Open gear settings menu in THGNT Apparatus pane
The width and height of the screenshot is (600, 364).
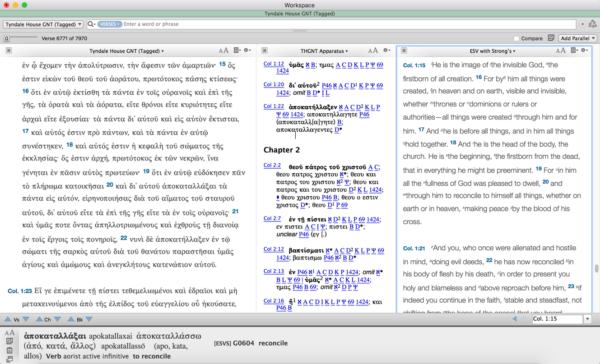coord(386,50)
